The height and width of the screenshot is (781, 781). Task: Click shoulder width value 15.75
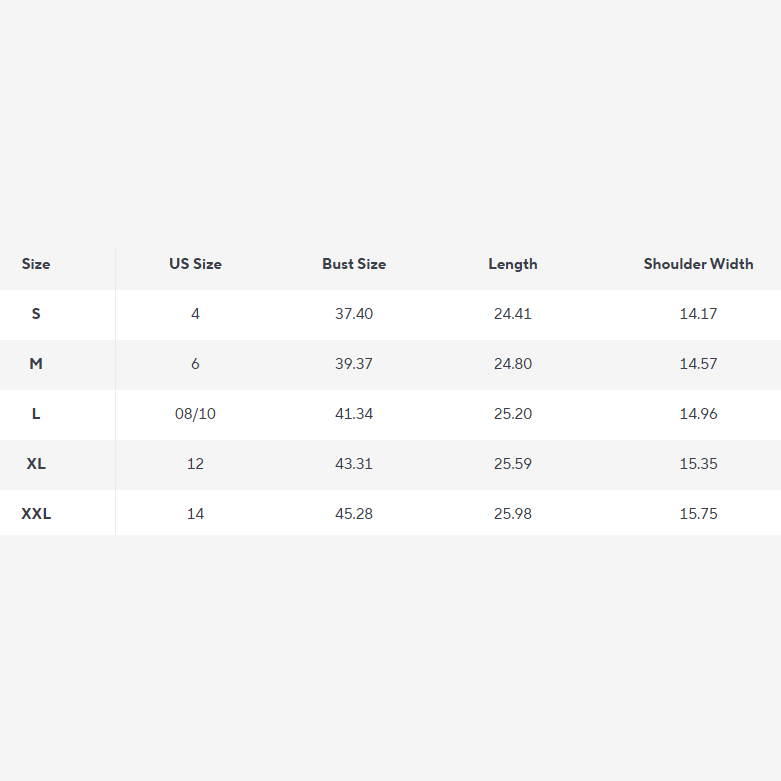[698, 514]
